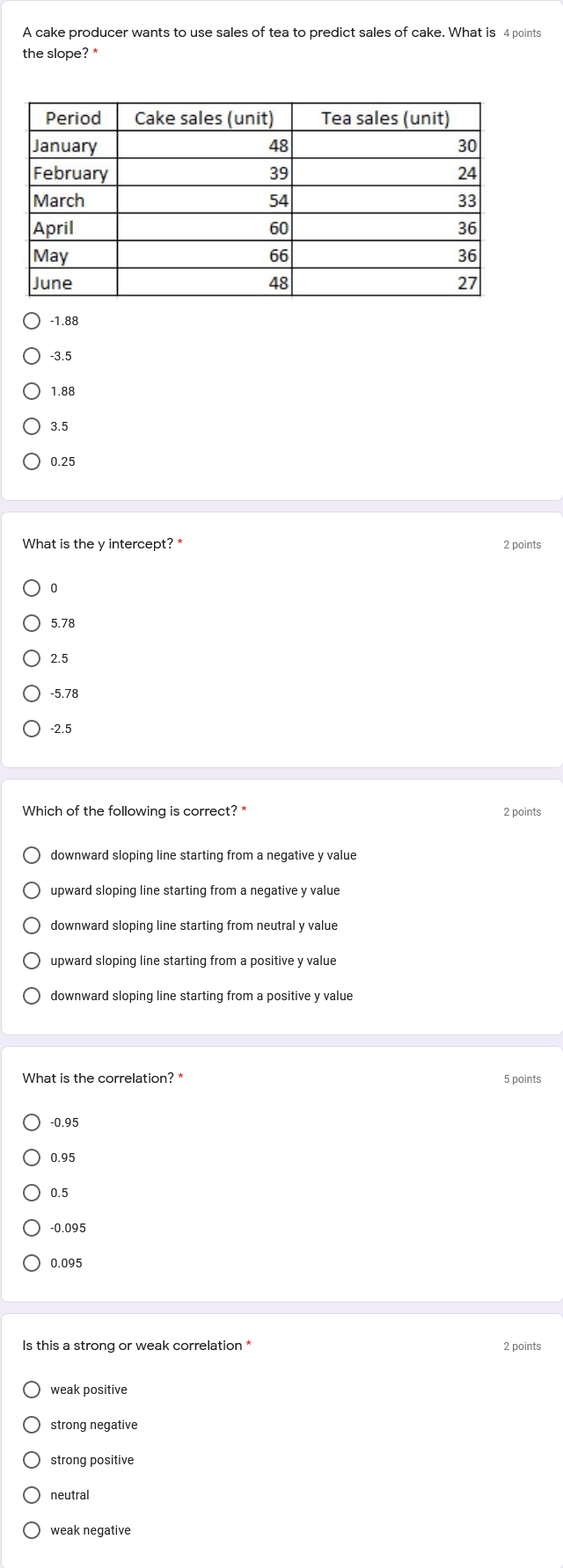The width and height of the screenshot is (563, 1568).
Task: Select the -3.5 slope answer option
Action: point(32,356)
